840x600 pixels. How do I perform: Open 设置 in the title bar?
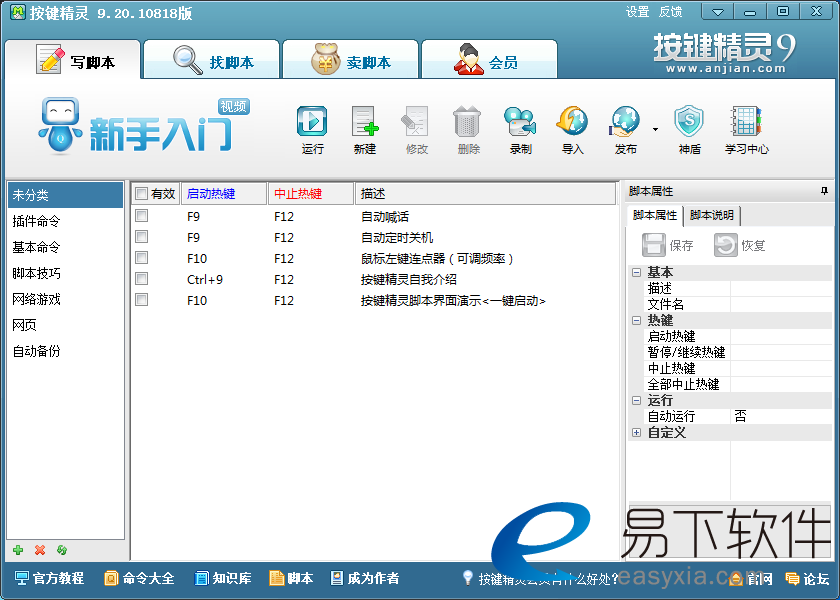click(x=638, y=12)
